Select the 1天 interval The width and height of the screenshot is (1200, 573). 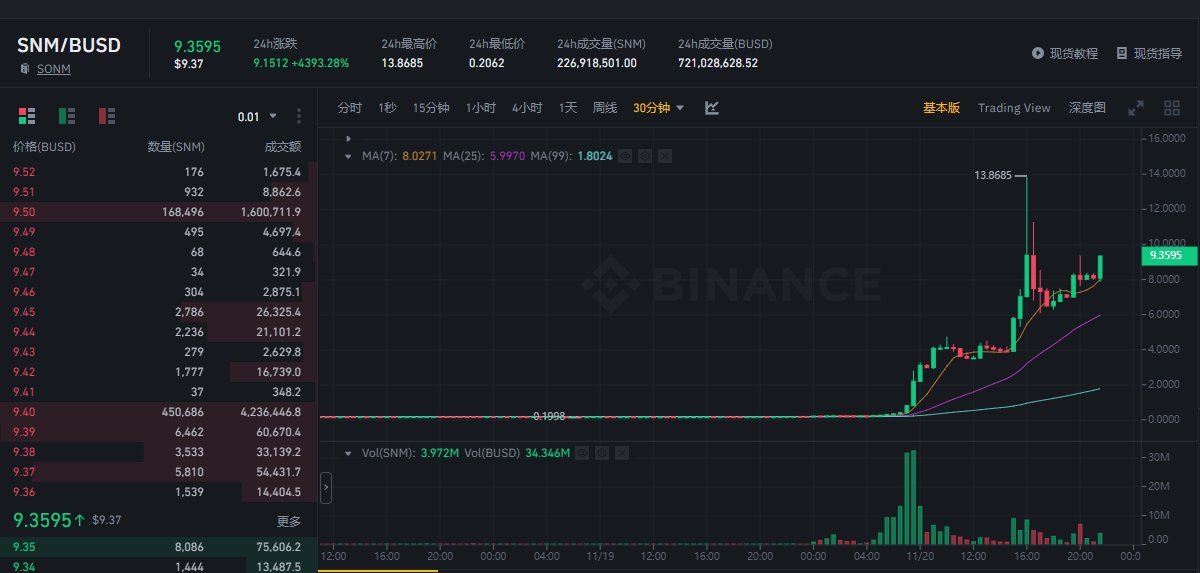[568, 108]
